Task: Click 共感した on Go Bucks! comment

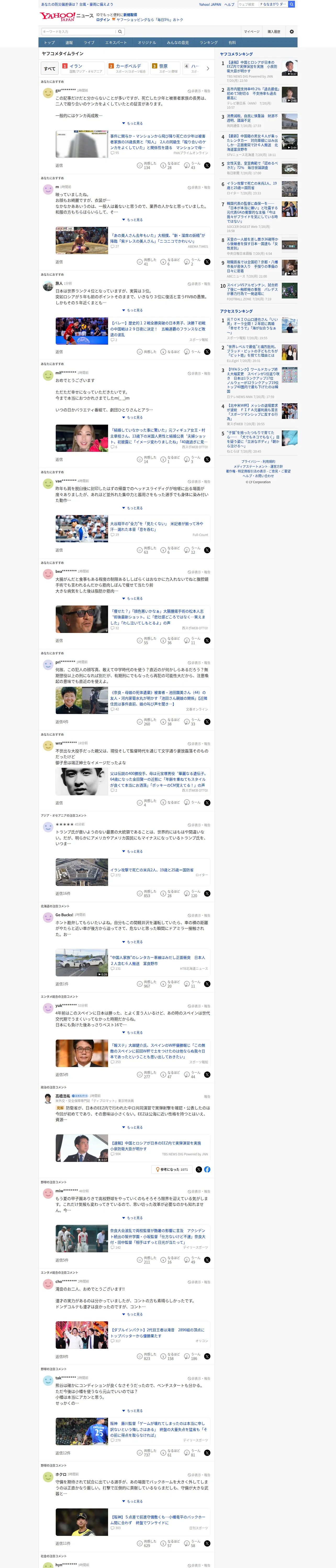Action: (x=147, y=984)
